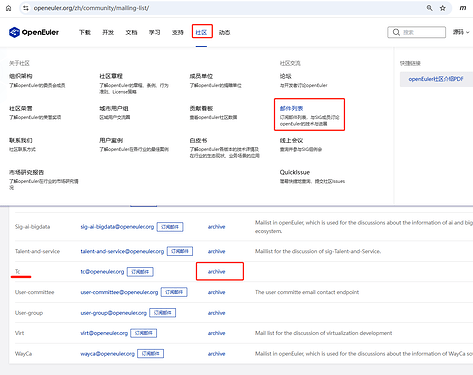Open 城市用户组 menu entry

coord(114,108)
